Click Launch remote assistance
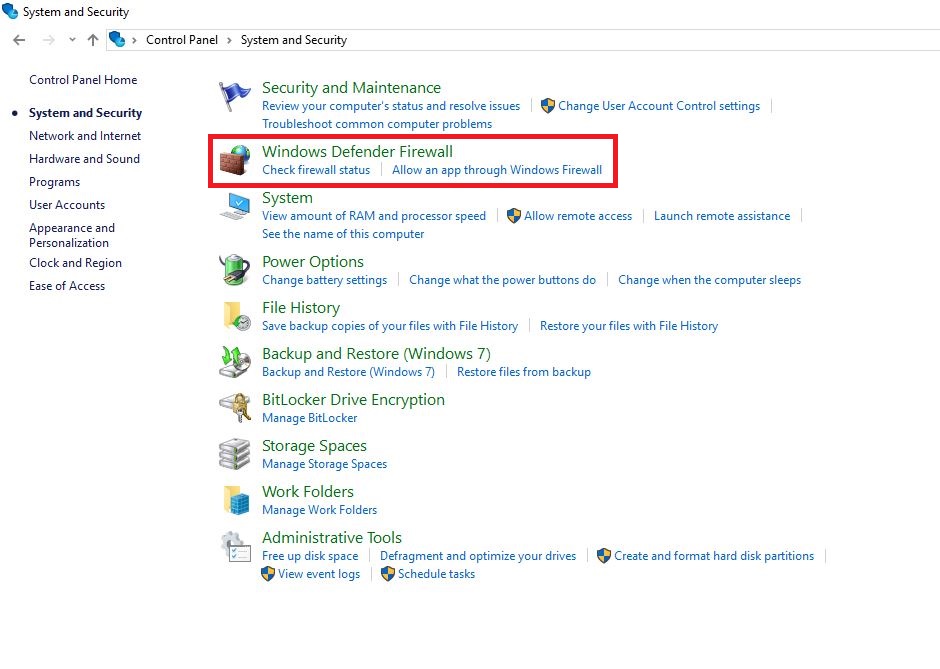Screen dimensions: 940x669 tap(722, 216)
